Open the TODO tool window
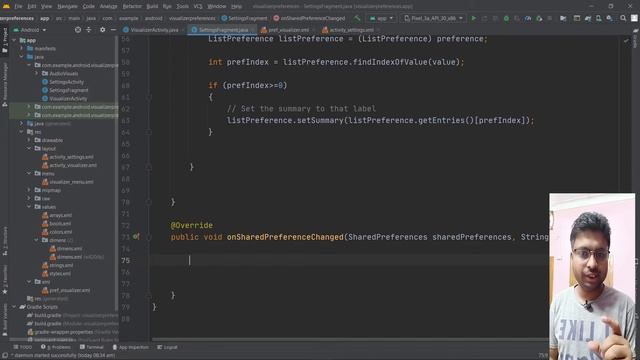The height and width of the screenshot is (360, 640). click(x=22, y=347)
